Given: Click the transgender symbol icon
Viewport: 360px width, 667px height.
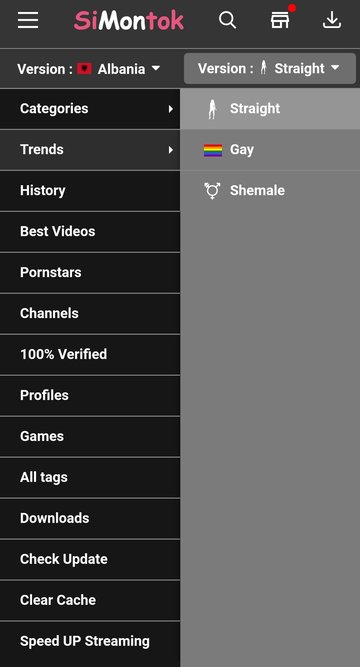Looking at the screenshot, I should pos(212,191).
